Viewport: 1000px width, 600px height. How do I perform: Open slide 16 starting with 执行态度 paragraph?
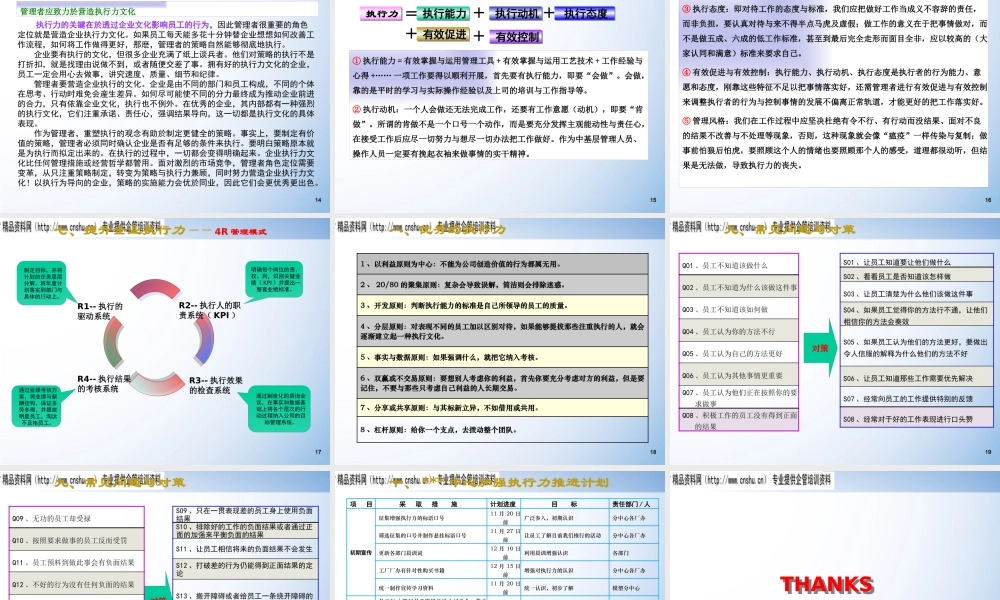pos(835,105)
